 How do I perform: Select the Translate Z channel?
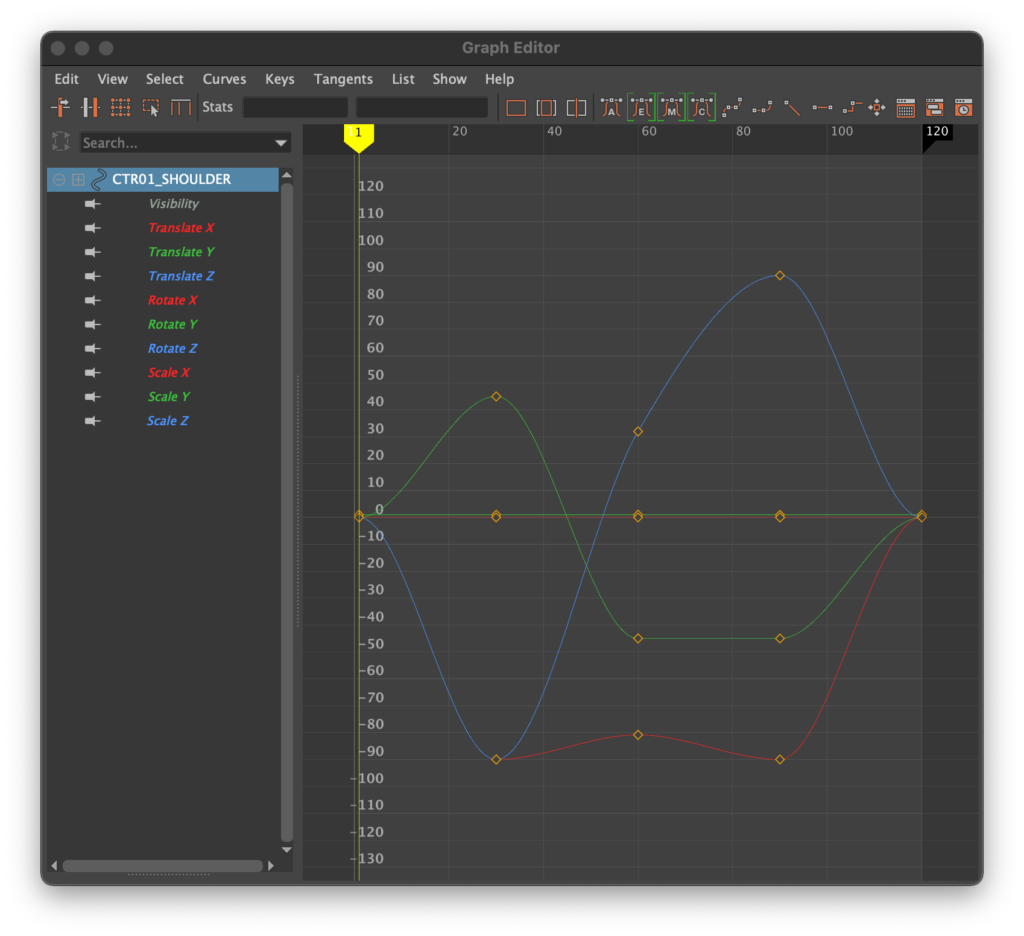(181, 276)
